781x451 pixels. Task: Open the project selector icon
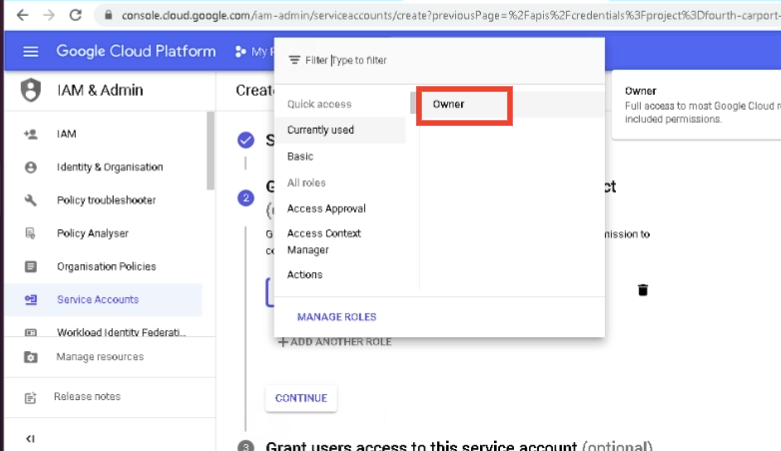pos(241,51)
